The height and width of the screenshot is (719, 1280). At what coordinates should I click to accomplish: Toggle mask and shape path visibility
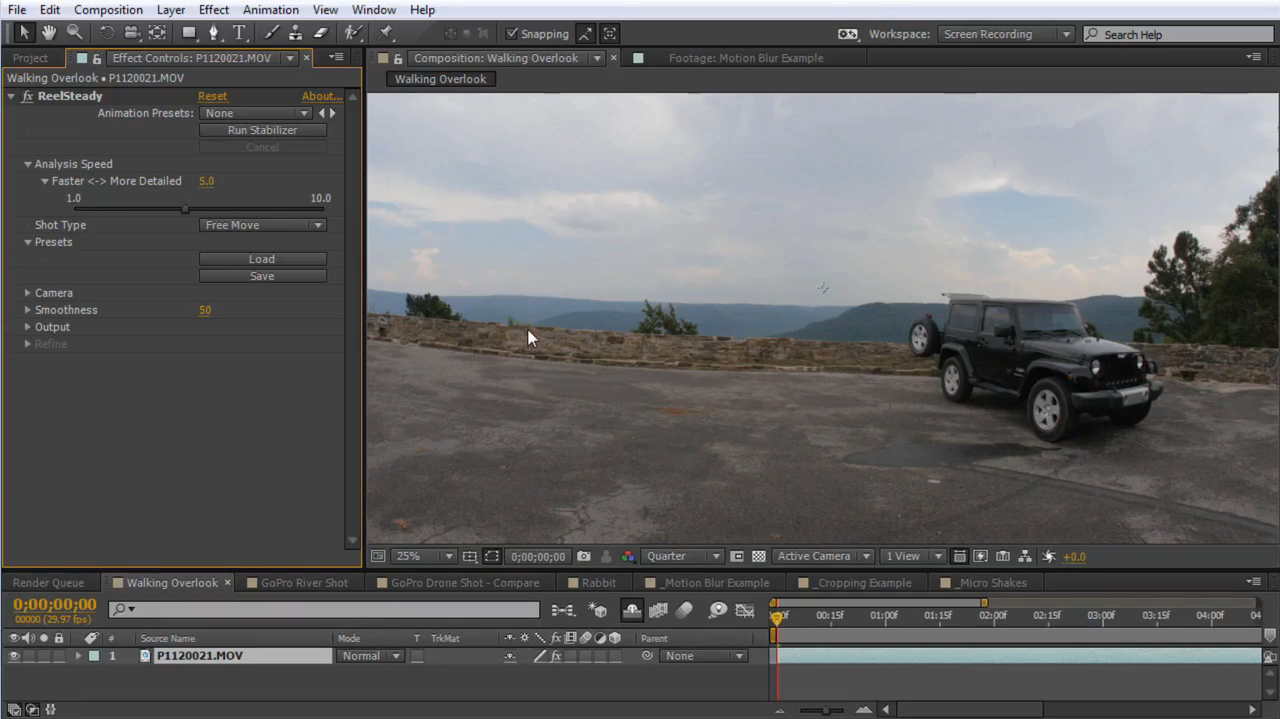click(x=492, y=556)
